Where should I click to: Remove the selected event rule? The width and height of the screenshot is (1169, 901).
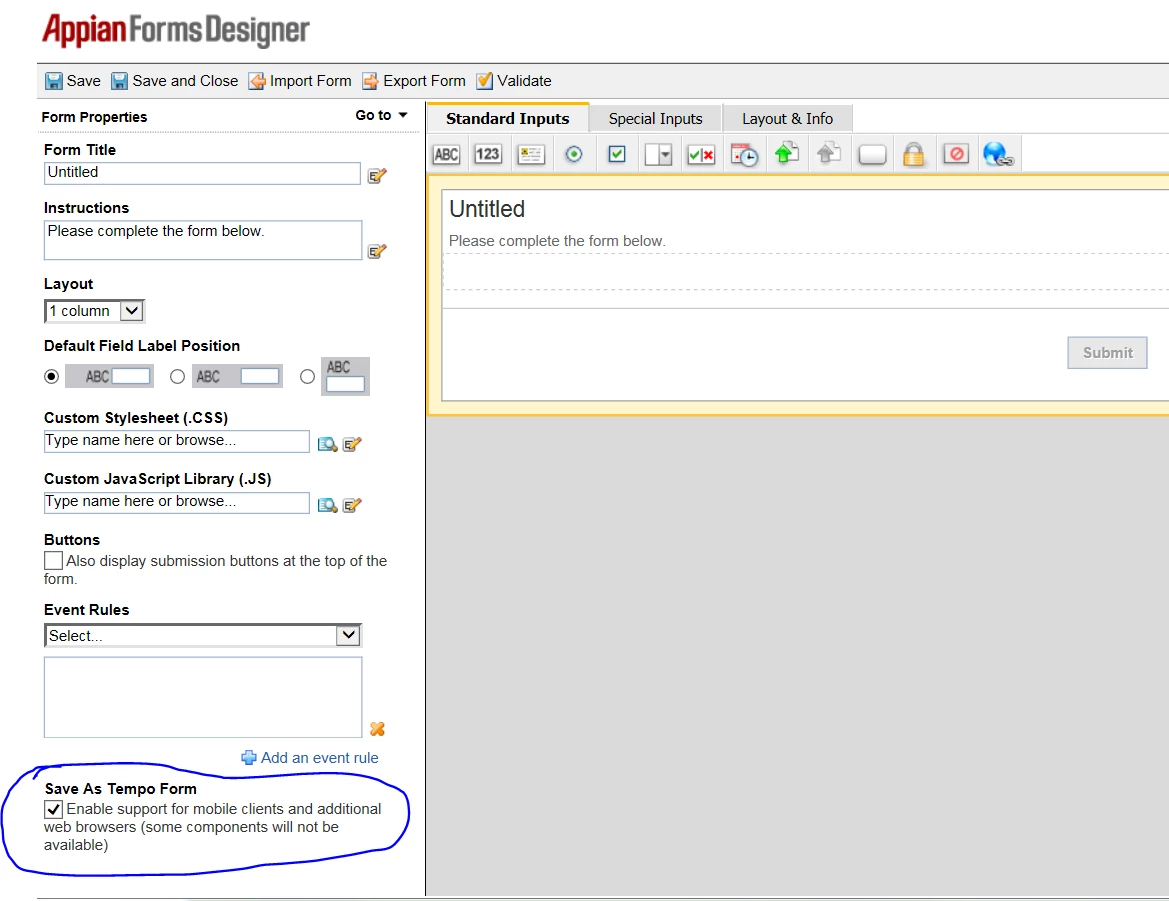tap(377, 729)
